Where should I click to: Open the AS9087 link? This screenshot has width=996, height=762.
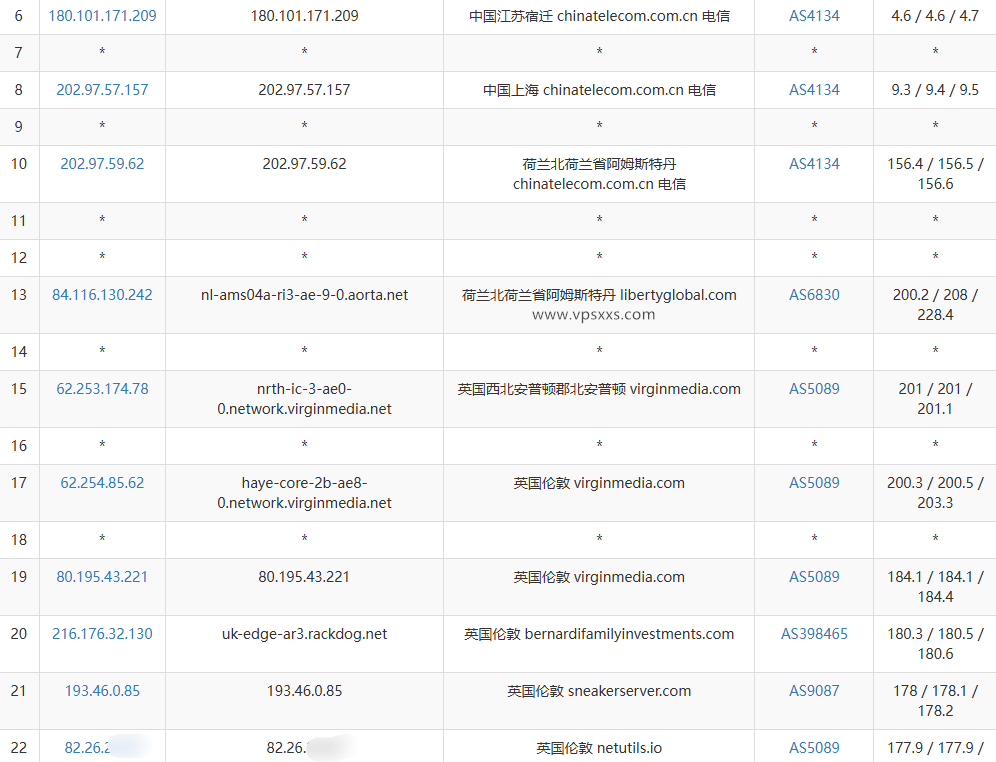814,691
